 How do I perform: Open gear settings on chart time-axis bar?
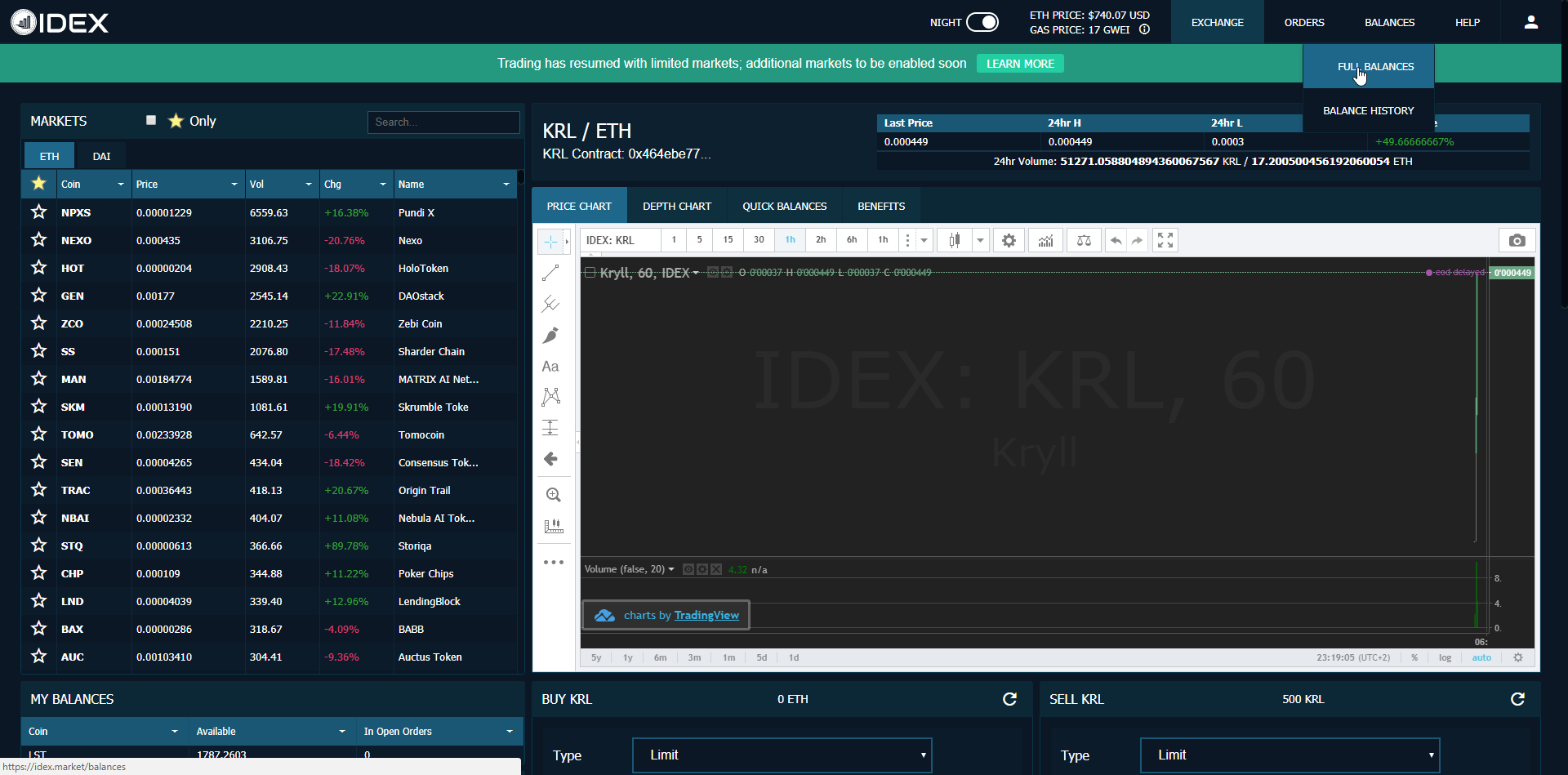[x=1518, y=657]
